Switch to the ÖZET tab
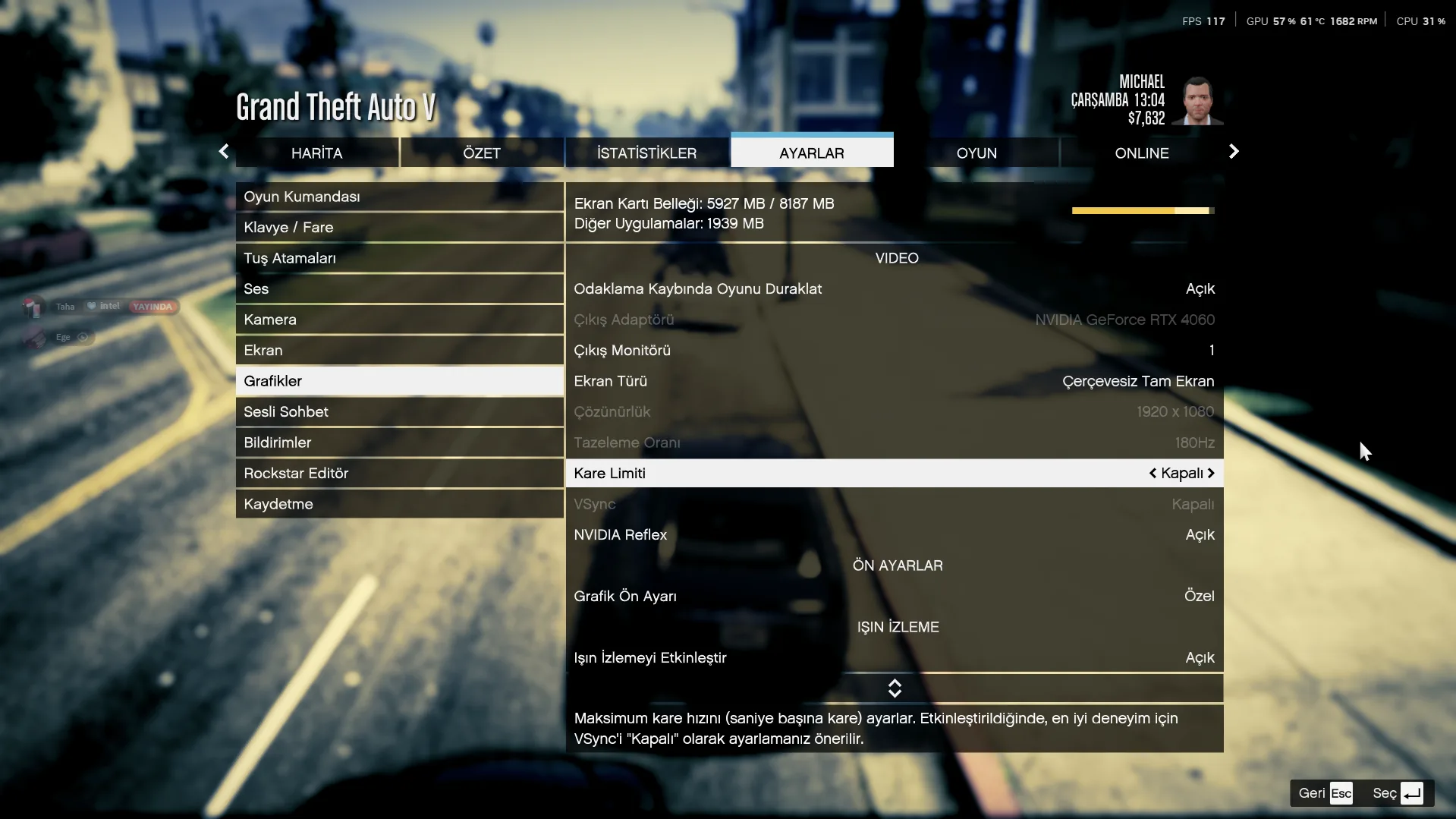This screenshot has height=819, width=1456. coord(482,153)
